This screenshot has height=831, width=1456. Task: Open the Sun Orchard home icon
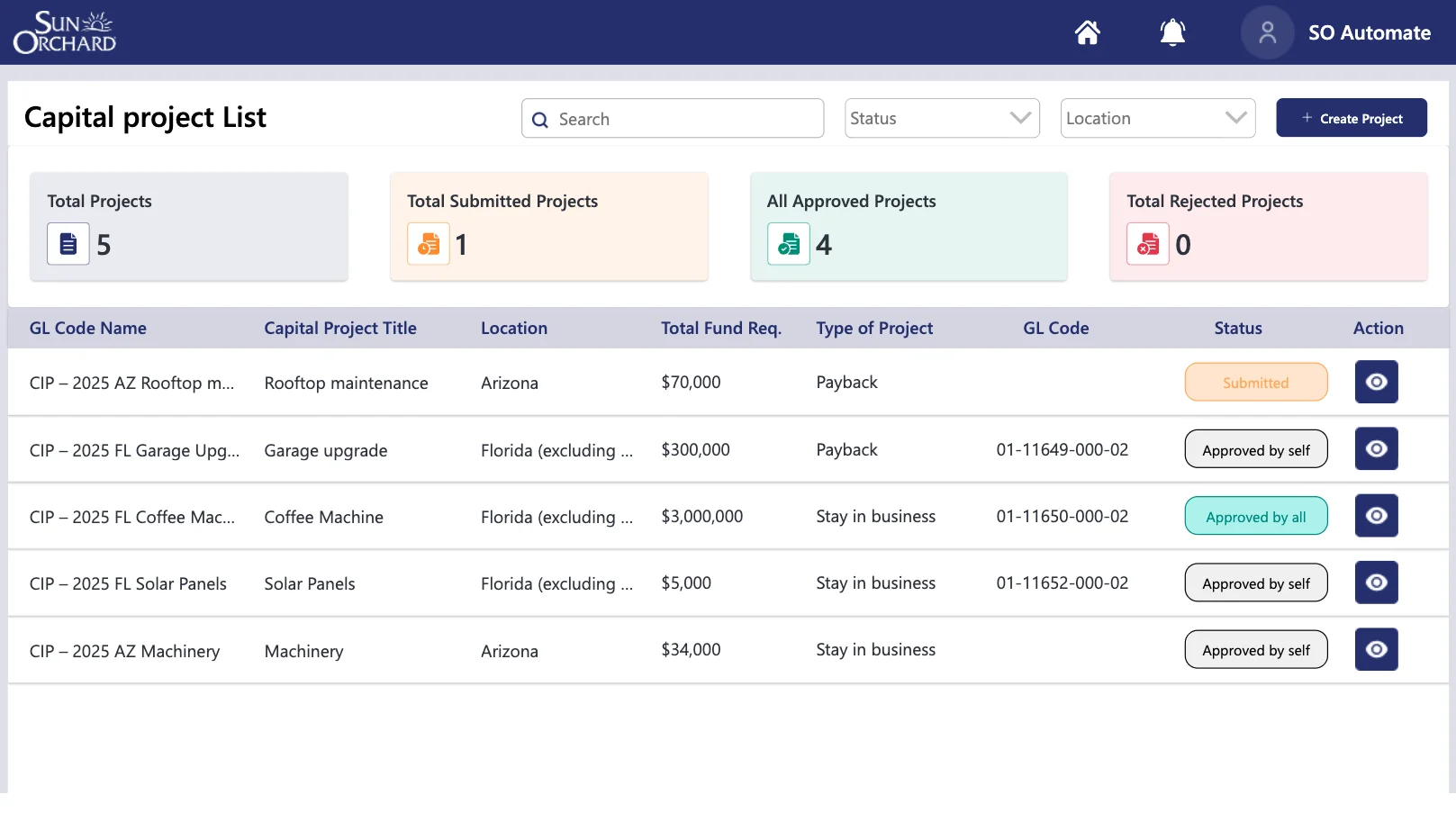pos(1087,32)
